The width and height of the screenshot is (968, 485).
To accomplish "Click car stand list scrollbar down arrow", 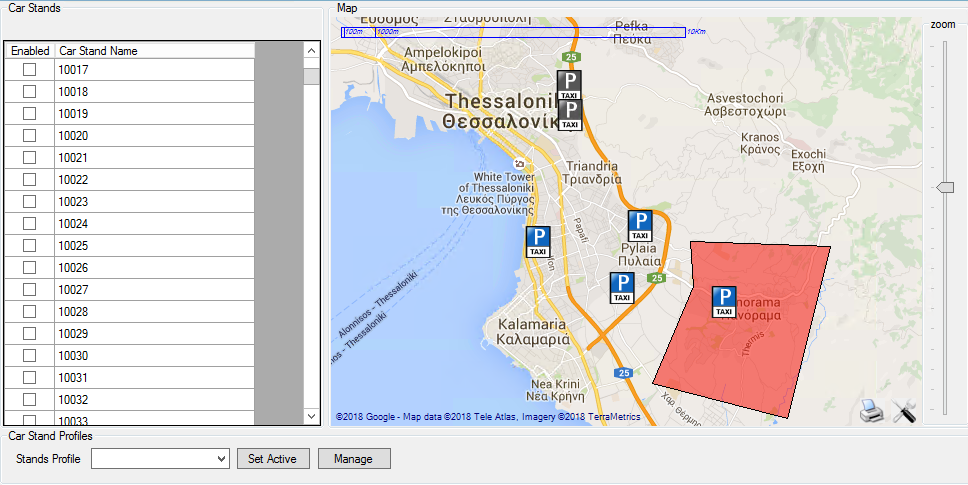I will point(312,417).
